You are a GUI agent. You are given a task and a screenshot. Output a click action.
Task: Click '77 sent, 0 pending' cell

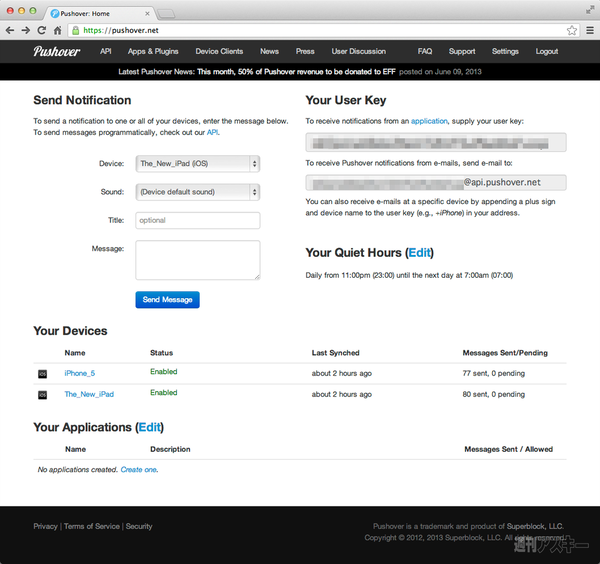494,373
